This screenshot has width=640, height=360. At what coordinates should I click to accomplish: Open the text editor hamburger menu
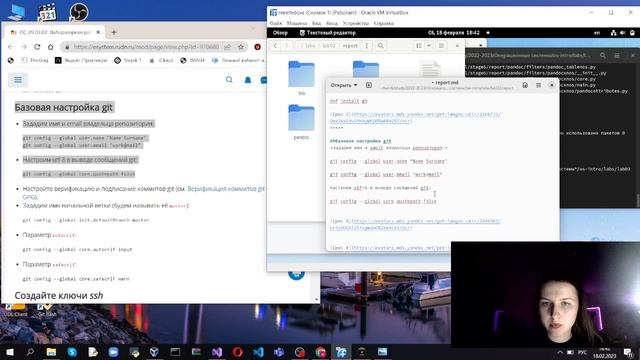click(538, 85)
